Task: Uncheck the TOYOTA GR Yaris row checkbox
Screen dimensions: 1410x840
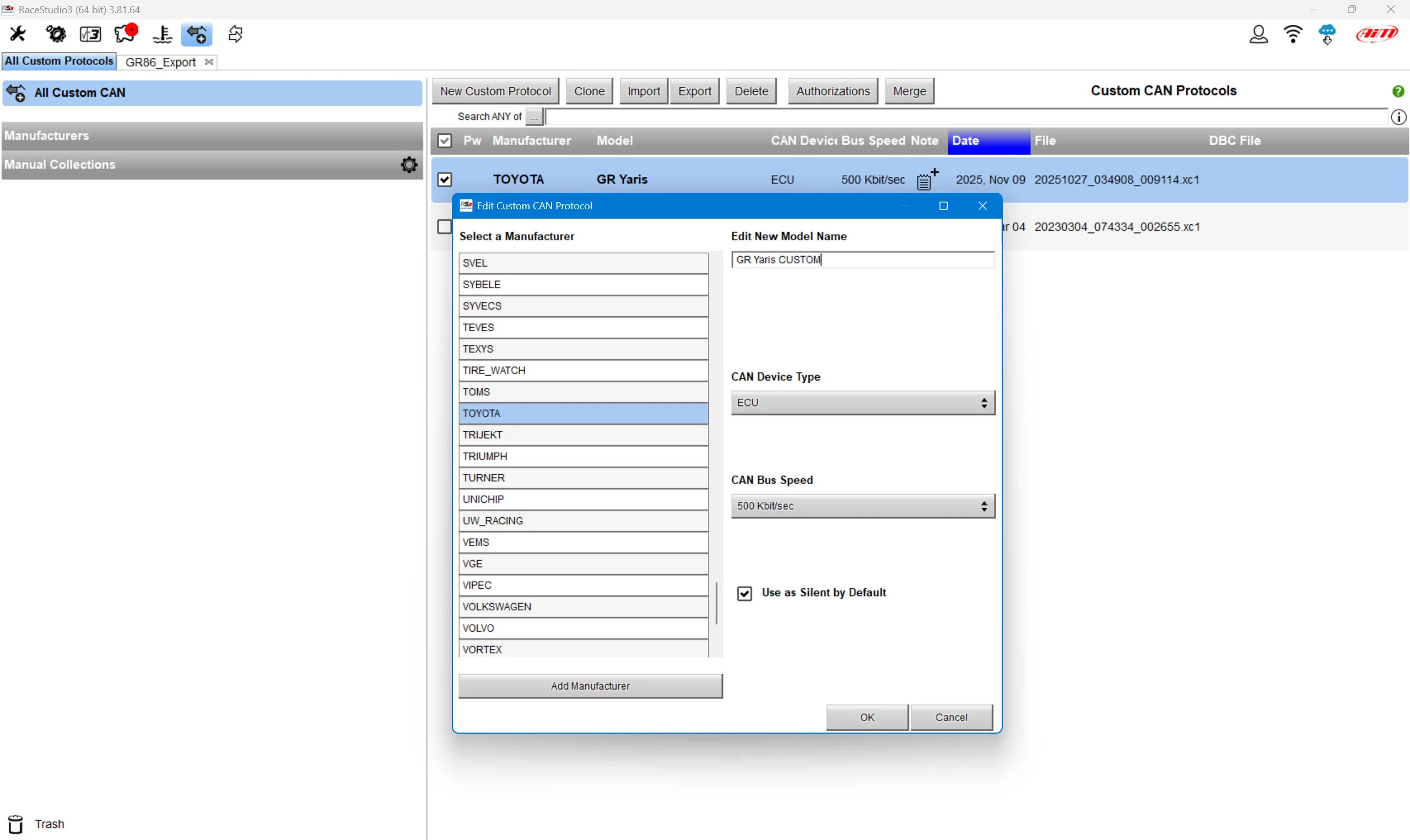Action: 444,180
